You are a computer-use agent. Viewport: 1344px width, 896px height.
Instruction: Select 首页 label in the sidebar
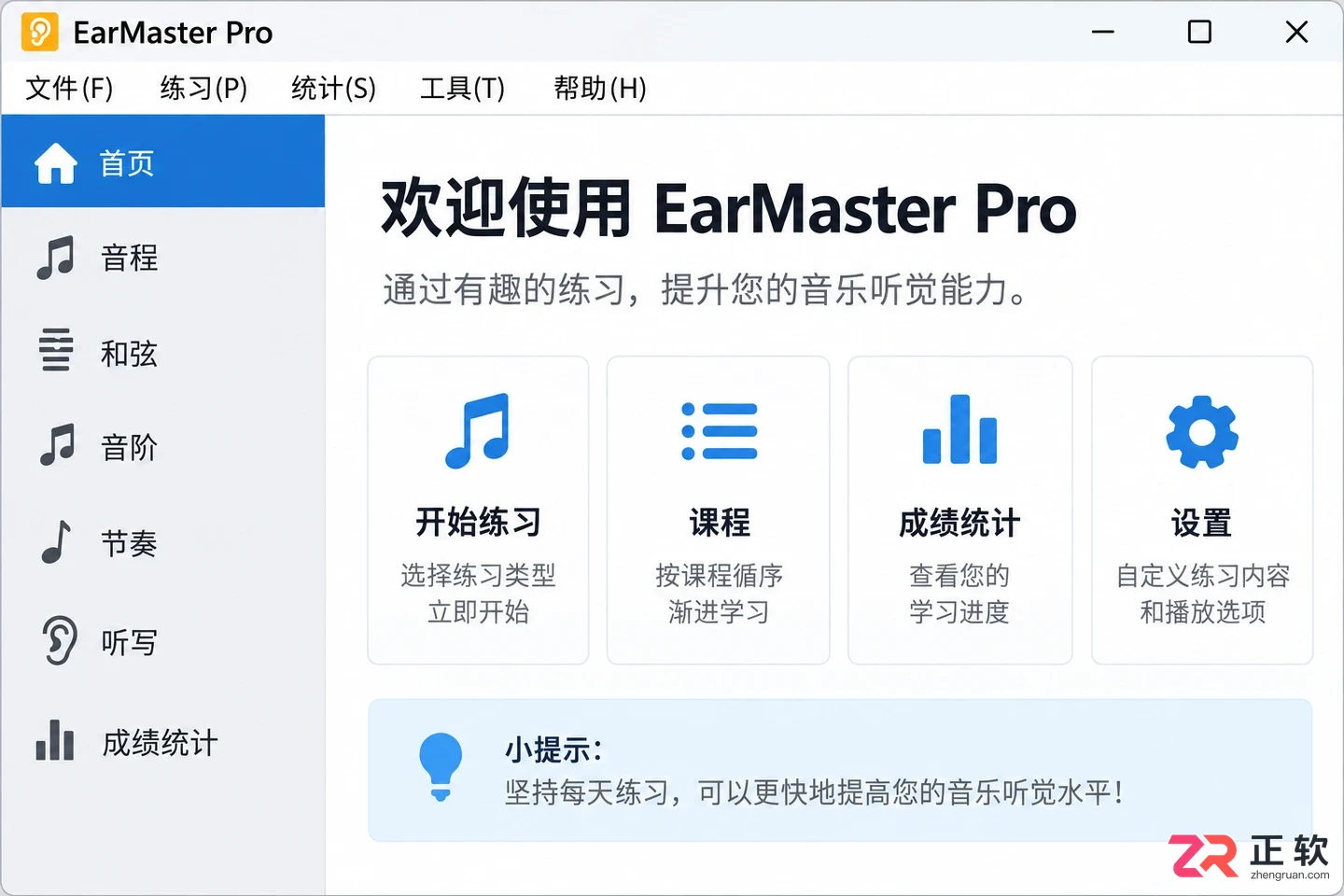click(127, 164)
